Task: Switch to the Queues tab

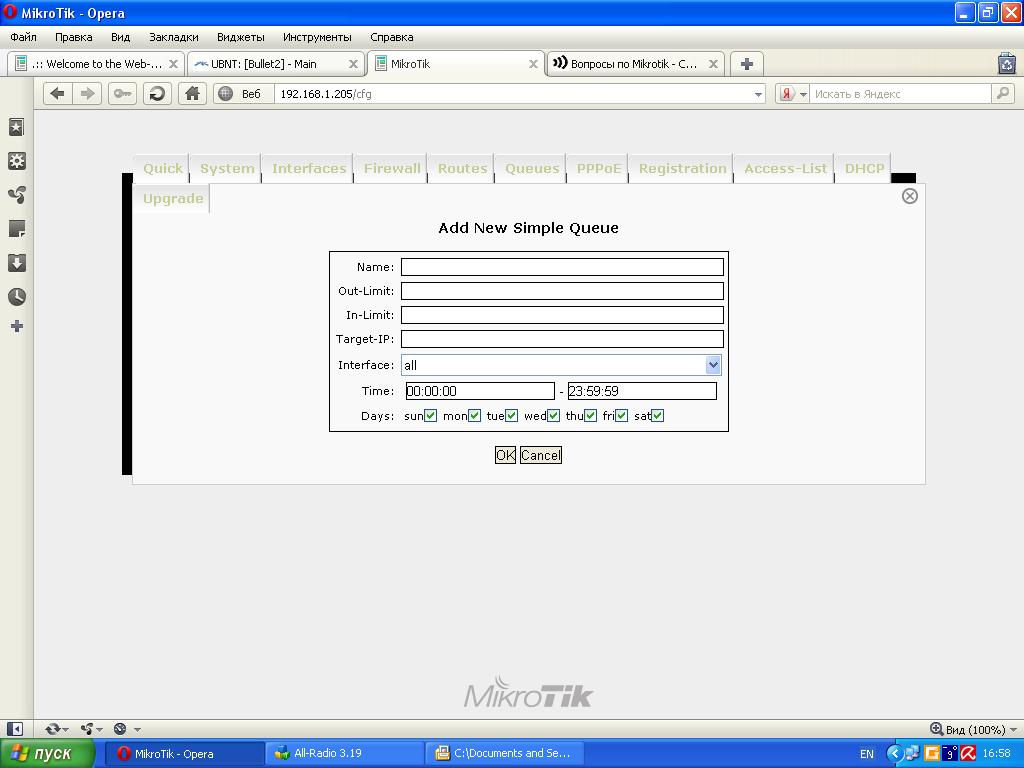Action: pos(532,168)
